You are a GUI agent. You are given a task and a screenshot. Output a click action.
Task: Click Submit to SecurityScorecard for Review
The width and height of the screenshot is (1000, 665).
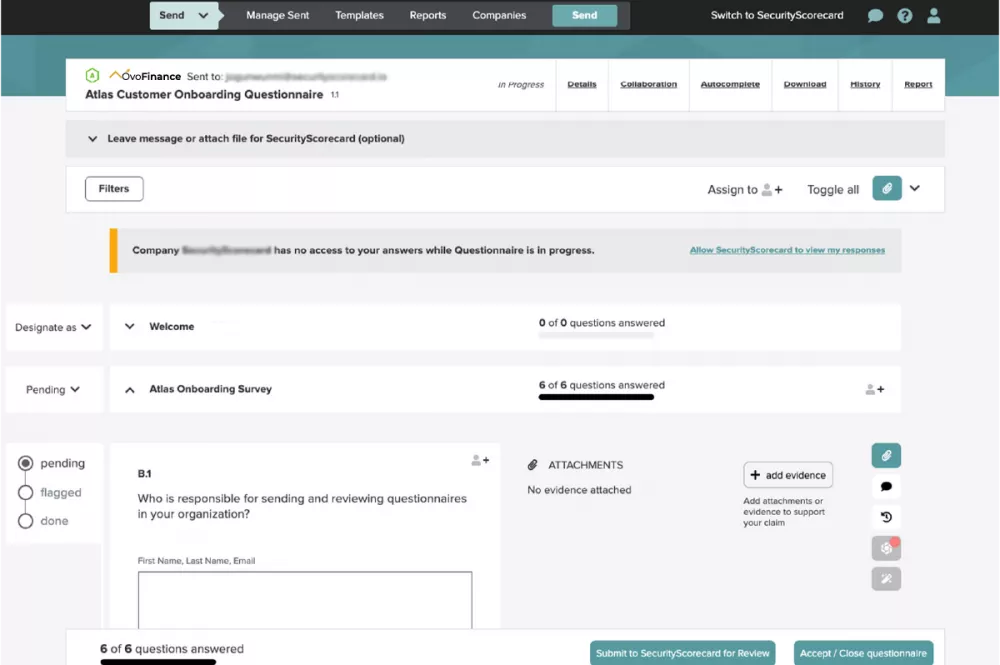(683, 653)
